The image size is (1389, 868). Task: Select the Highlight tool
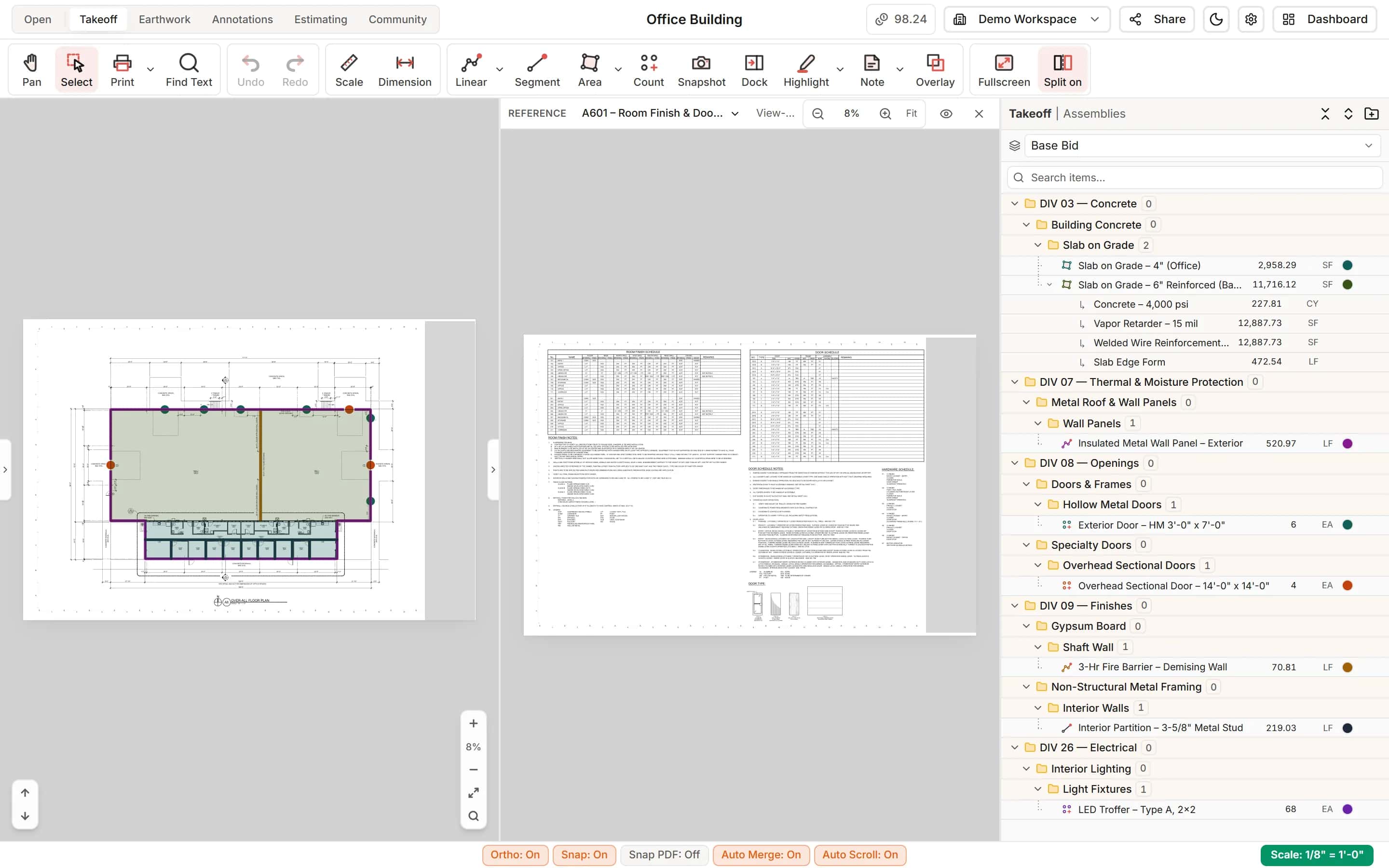806,70
